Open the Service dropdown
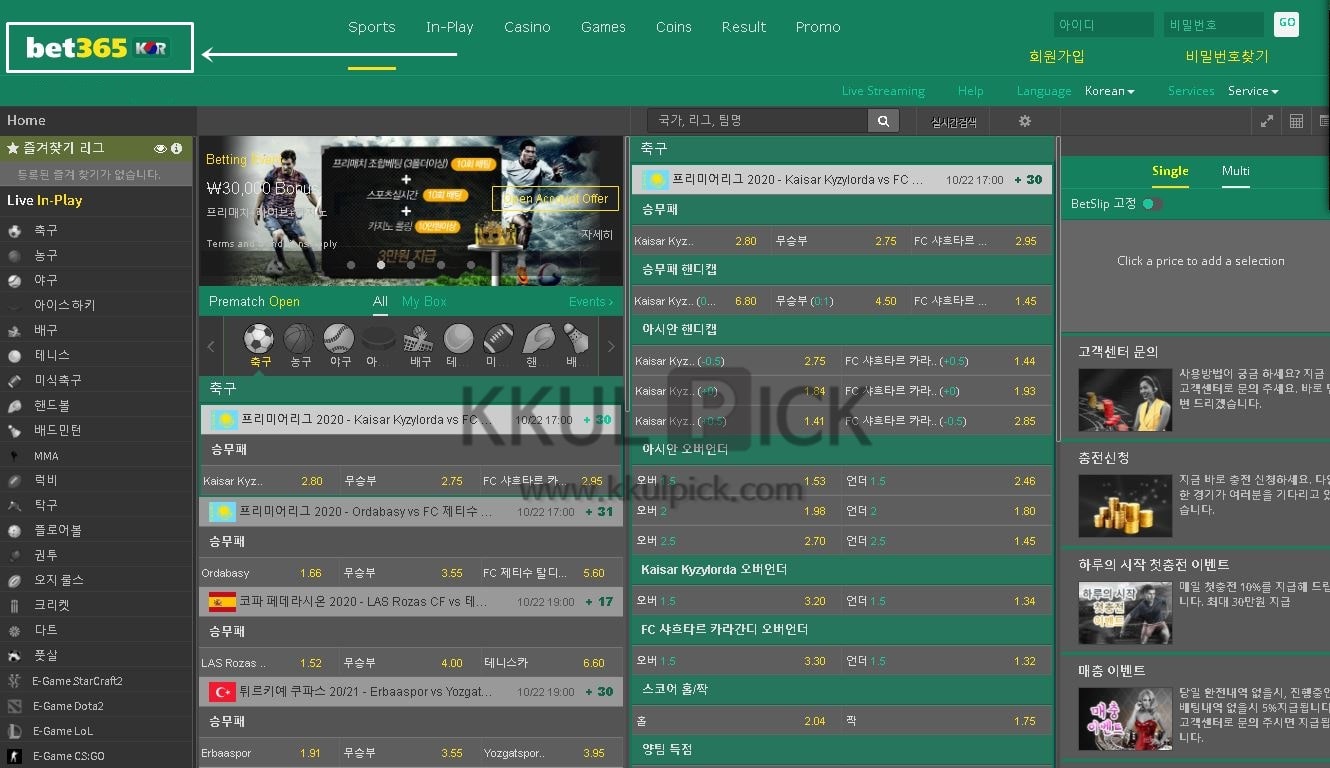 coord(1253,91)
